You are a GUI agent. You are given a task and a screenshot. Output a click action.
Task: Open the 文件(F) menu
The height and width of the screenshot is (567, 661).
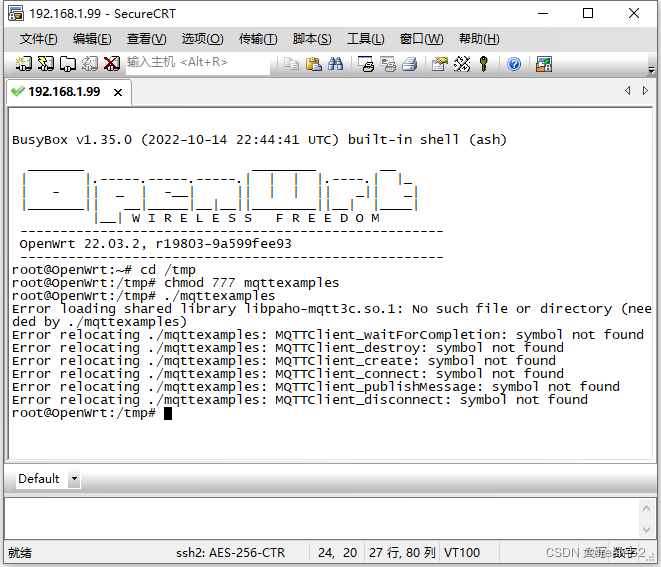pyautogui.click(x=38, y=39)
